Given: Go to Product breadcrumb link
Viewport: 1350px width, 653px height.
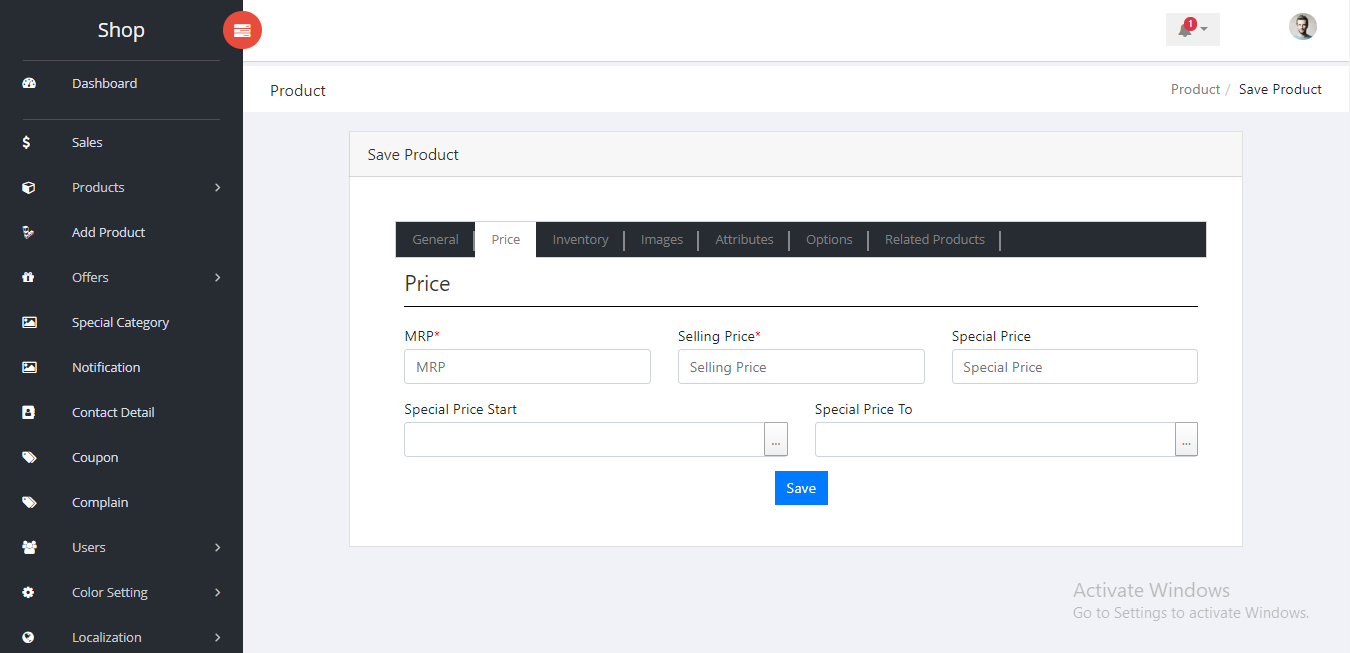Looking at the screenshot, I should point(1195,89).
